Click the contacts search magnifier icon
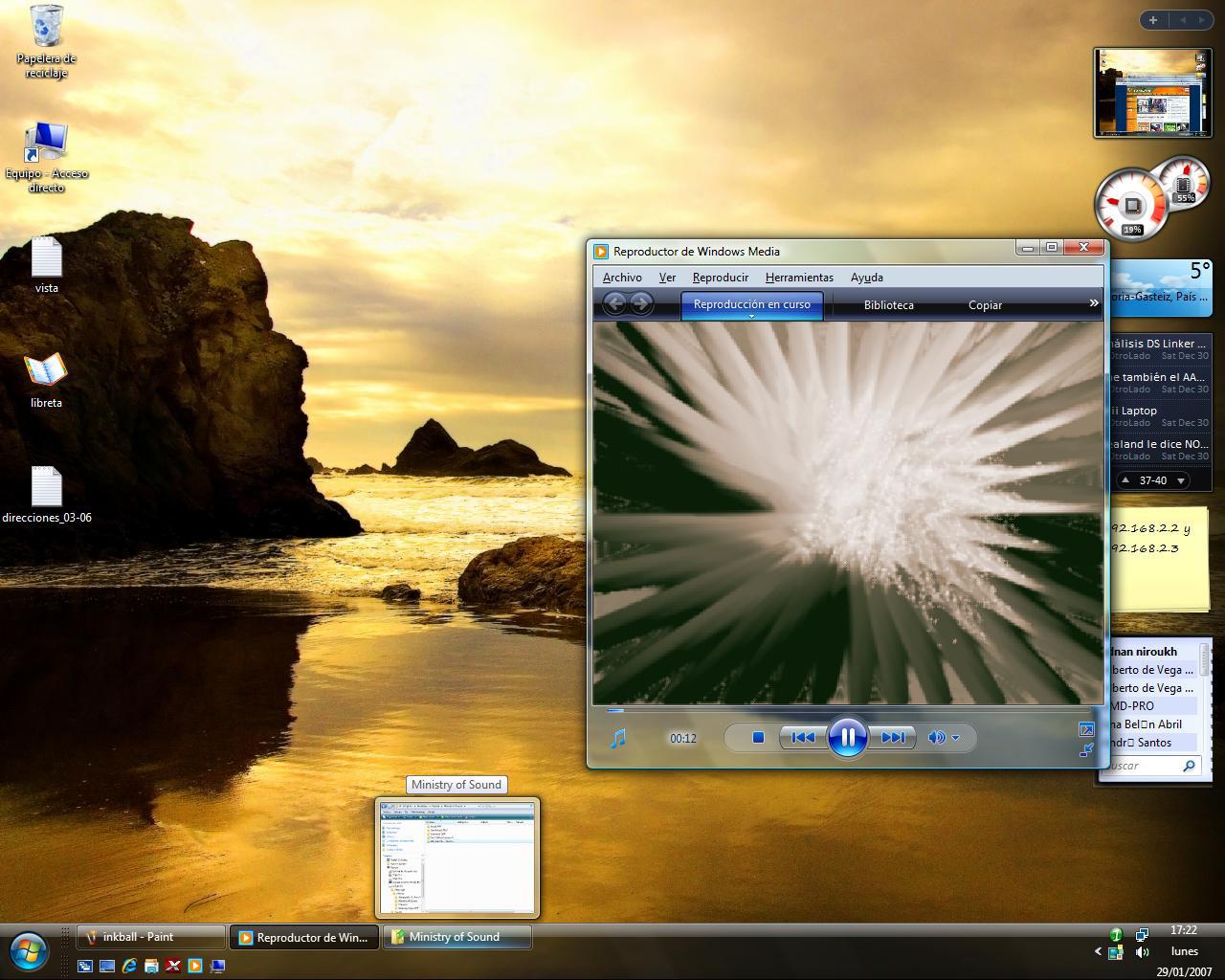 pyautogui.click(x=1189, y=766)
